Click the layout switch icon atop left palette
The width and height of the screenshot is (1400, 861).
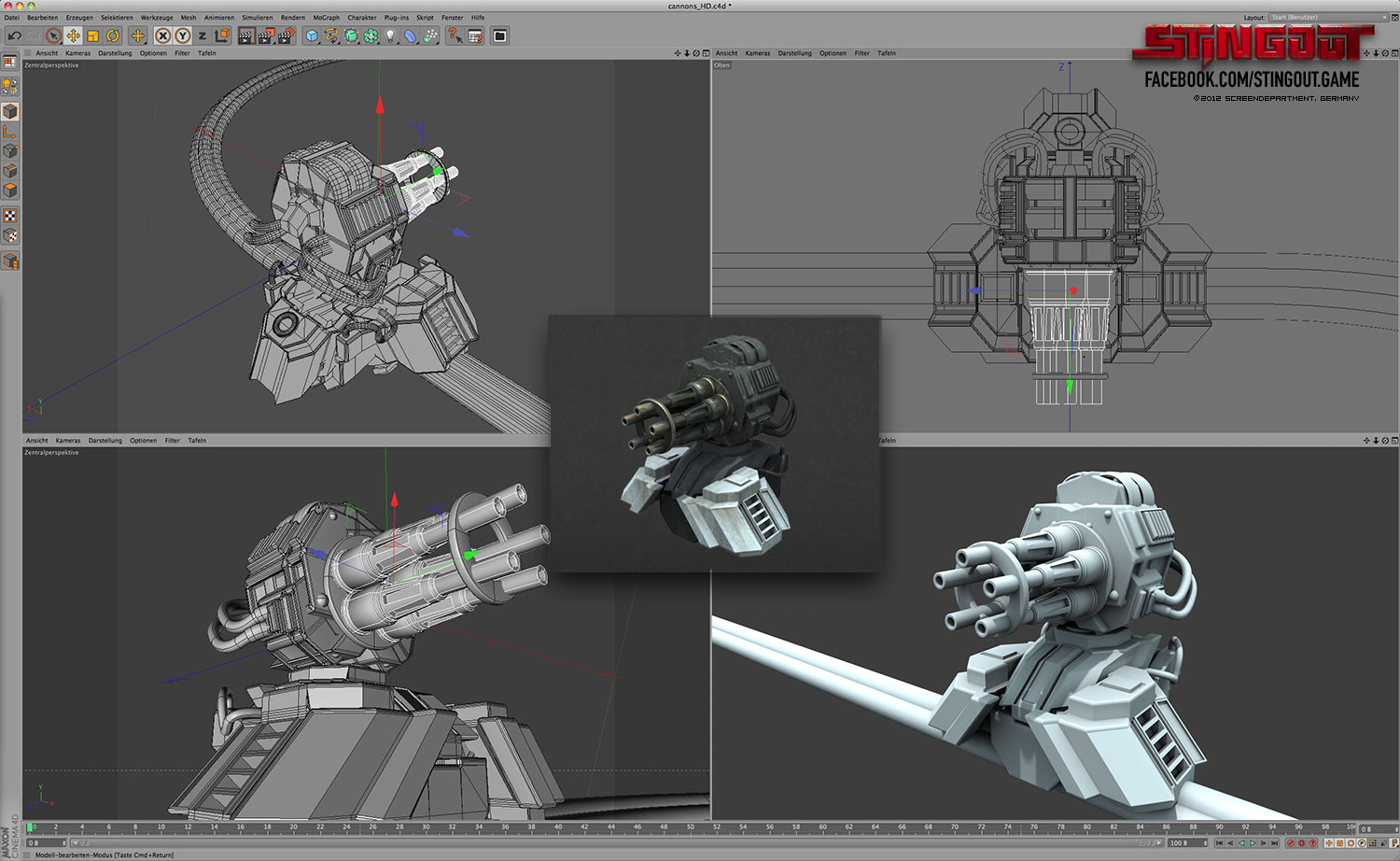[x=9, y=62]
